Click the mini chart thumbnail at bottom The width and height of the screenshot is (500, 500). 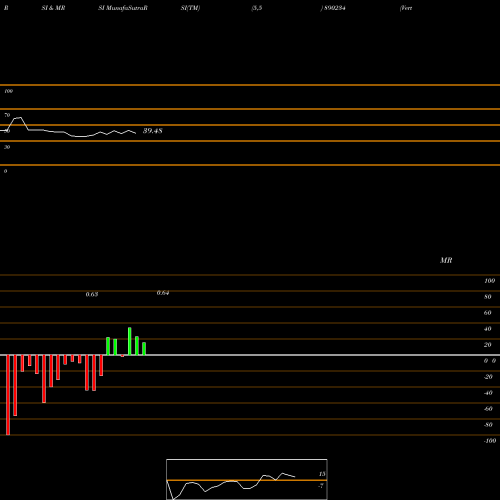click(x=247, y=479)
